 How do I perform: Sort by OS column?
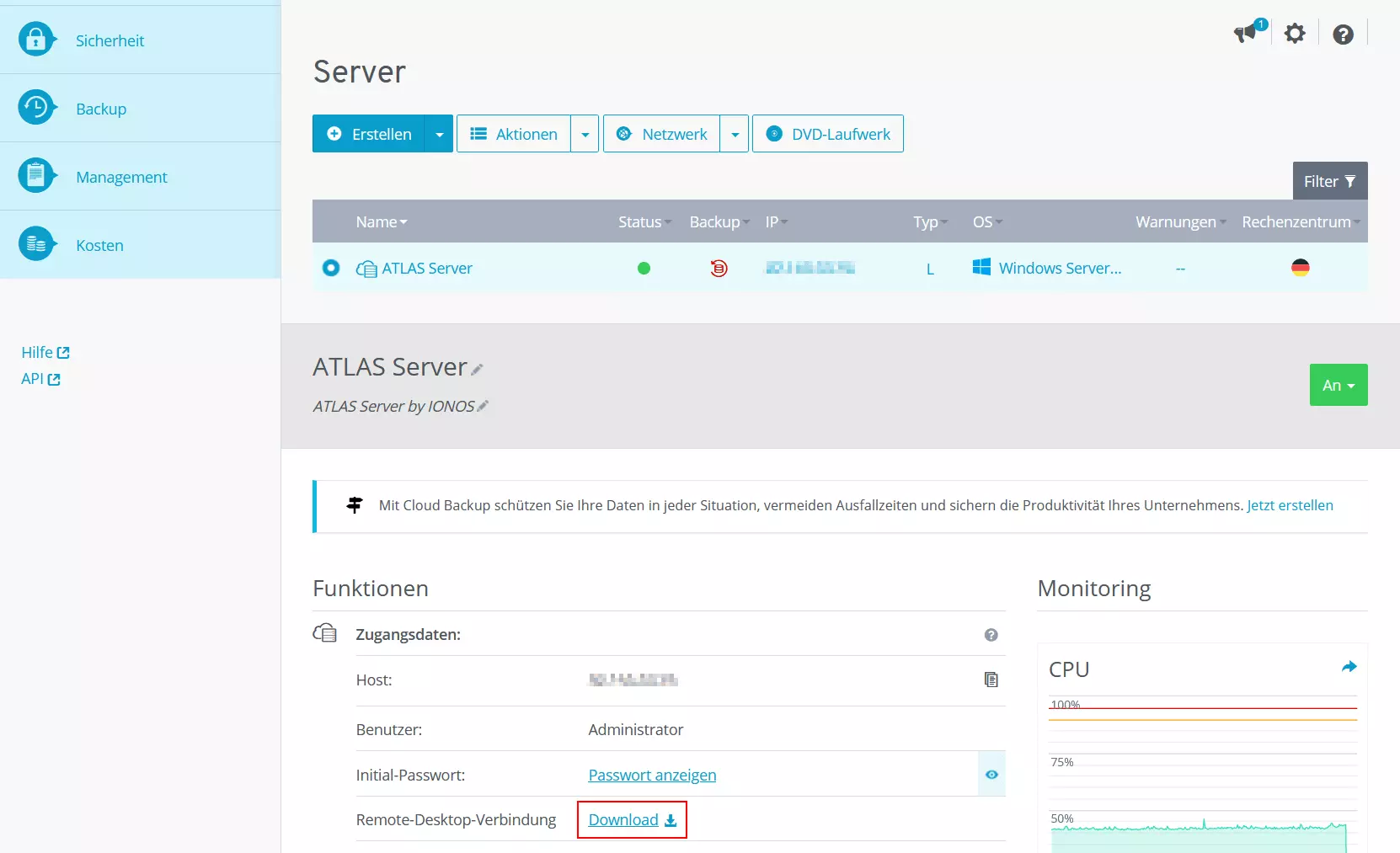tap(988, 221)
